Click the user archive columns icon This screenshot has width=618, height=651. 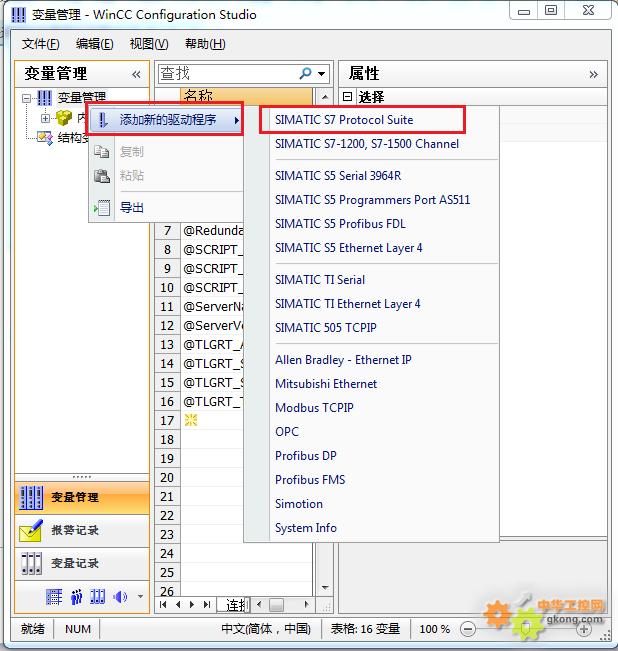pyautogui.click(x=98, y=597)
